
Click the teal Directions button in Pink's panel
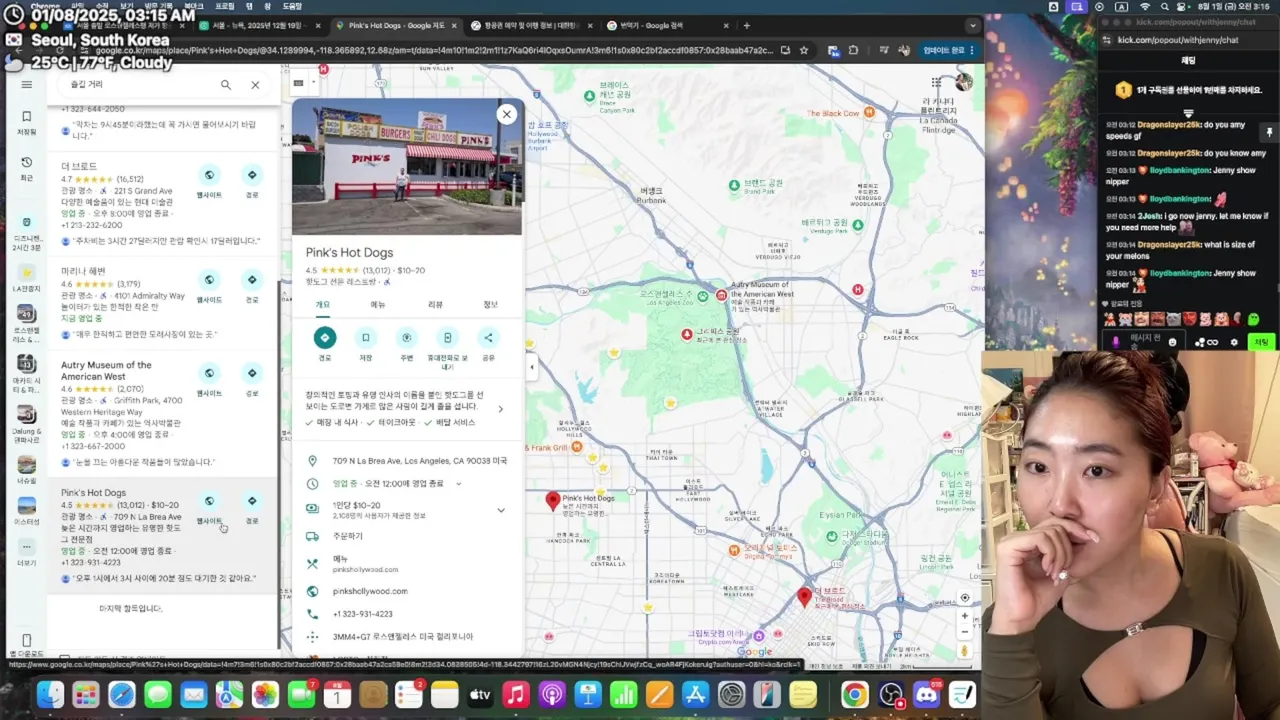324,338
